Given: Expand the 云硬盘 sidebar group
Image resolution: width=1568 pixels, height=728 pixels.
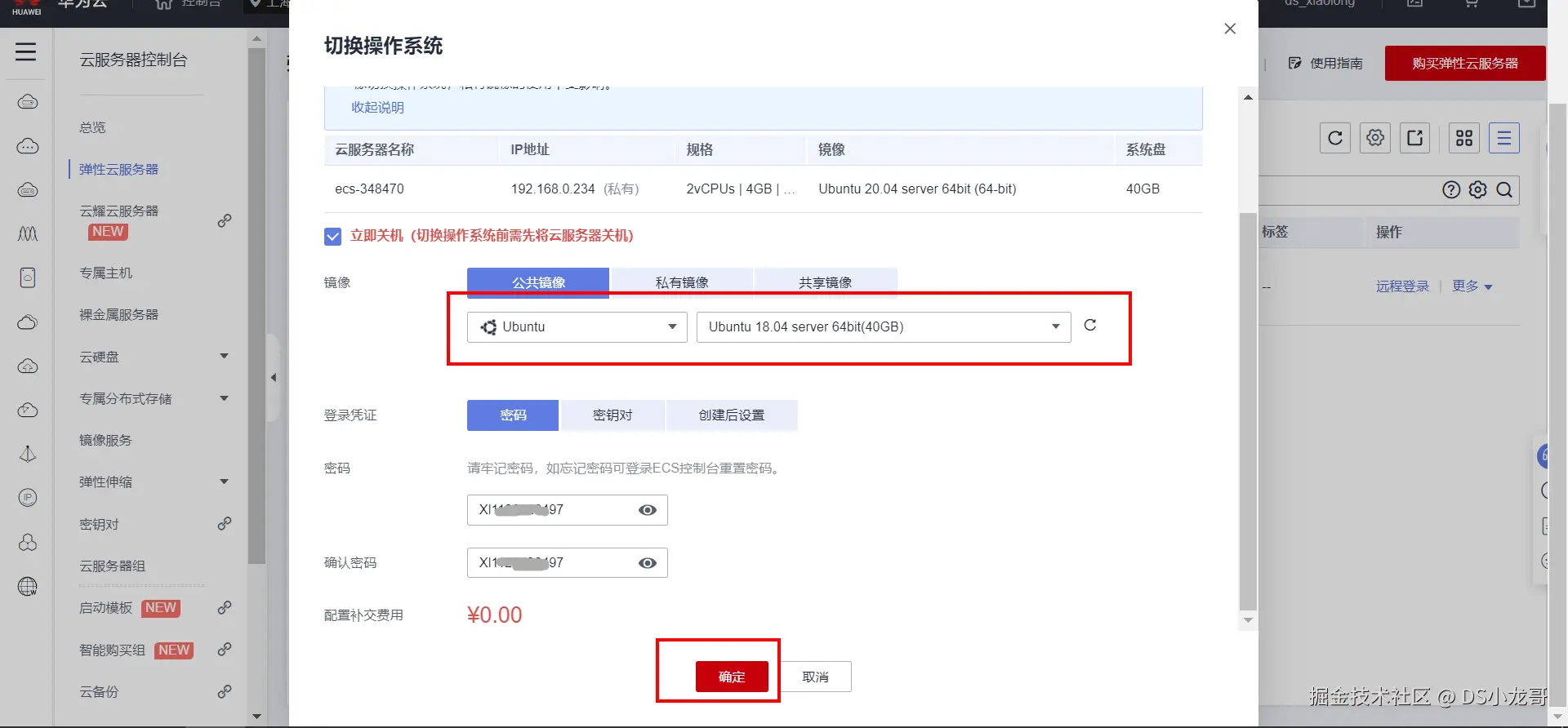Looking at the screenshot, I should (225, 356).
